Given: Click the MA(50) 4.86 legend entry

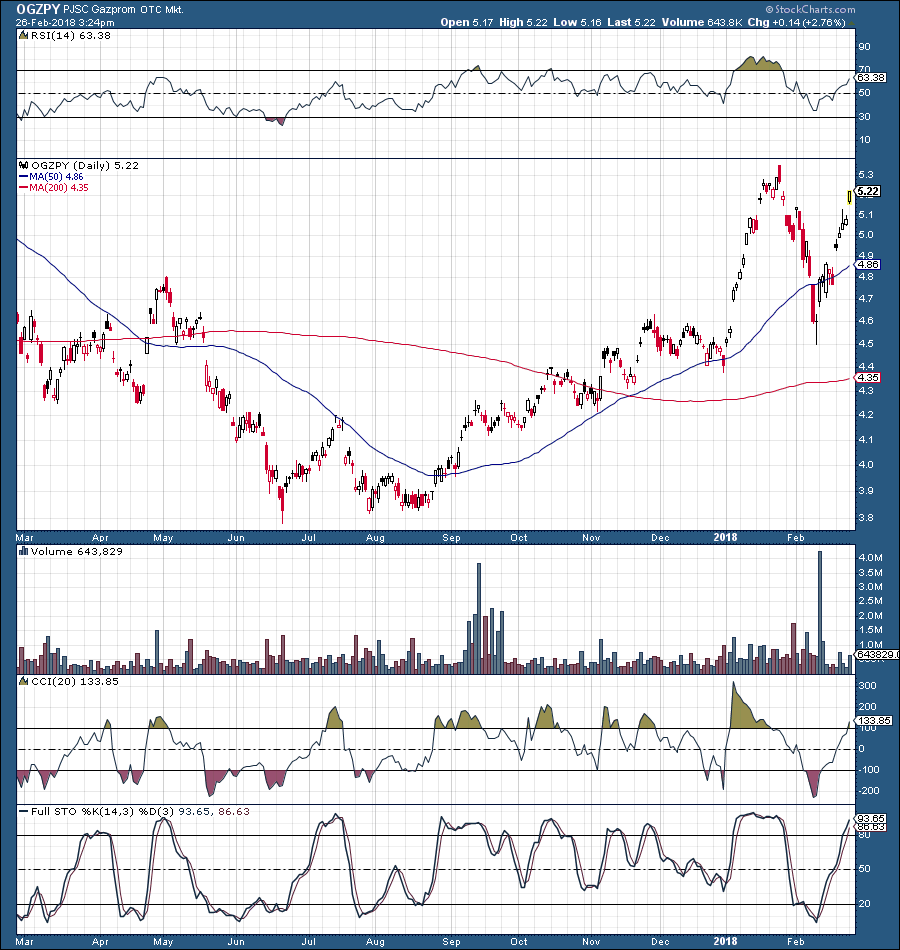Looking at the screenshot, I should [x=56, y=176].
